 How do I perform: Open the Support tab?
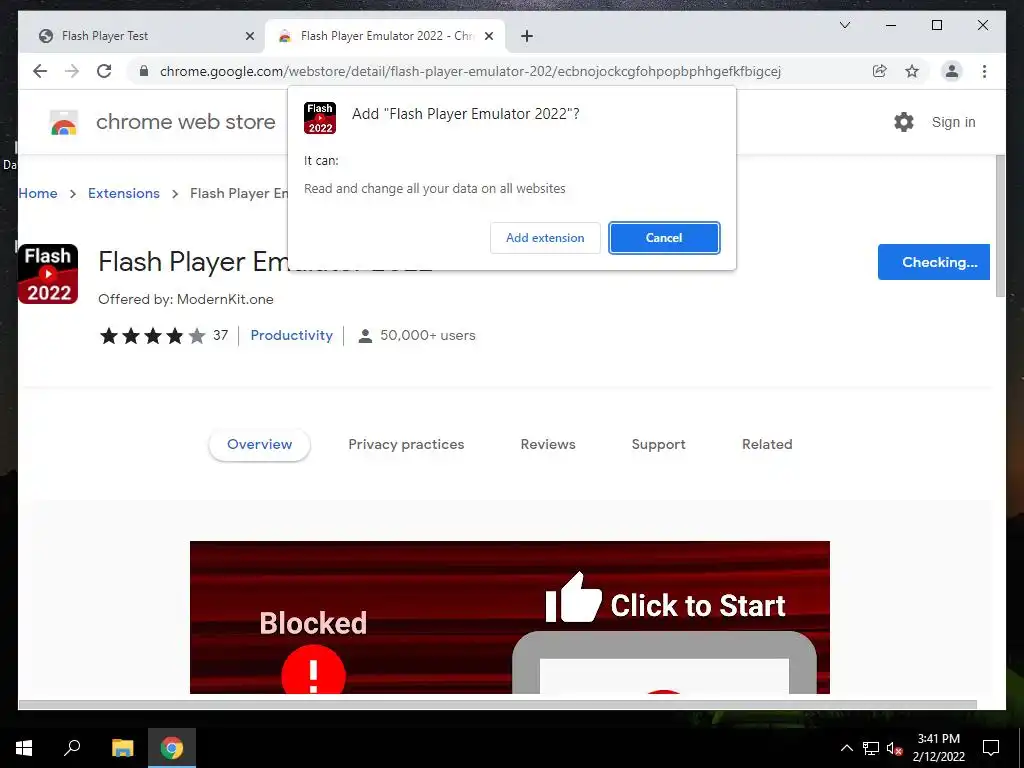click(x=658, y=445)
